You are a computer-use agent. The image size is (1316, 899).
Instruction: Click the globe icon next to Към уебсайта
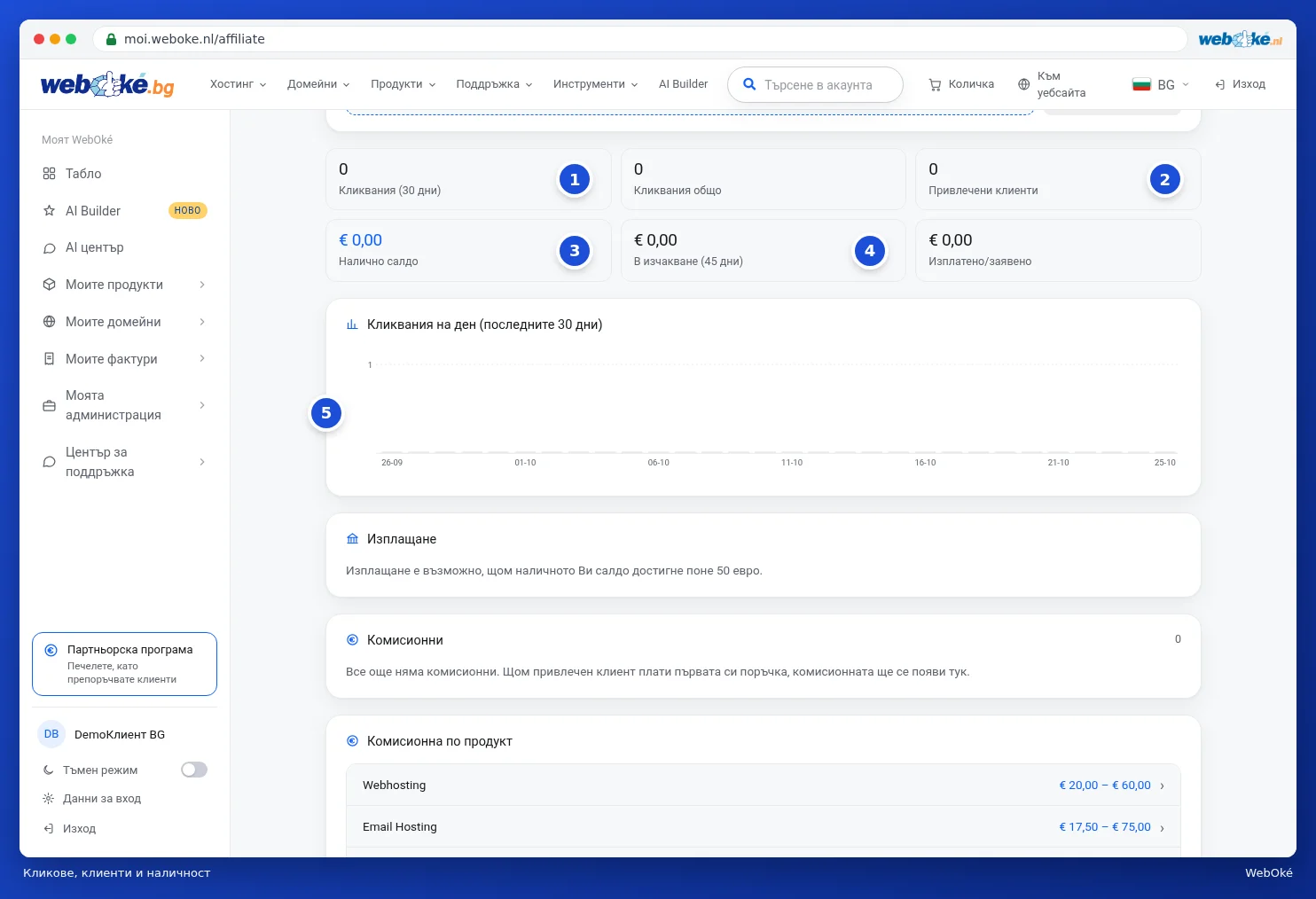pos(1023,85)
